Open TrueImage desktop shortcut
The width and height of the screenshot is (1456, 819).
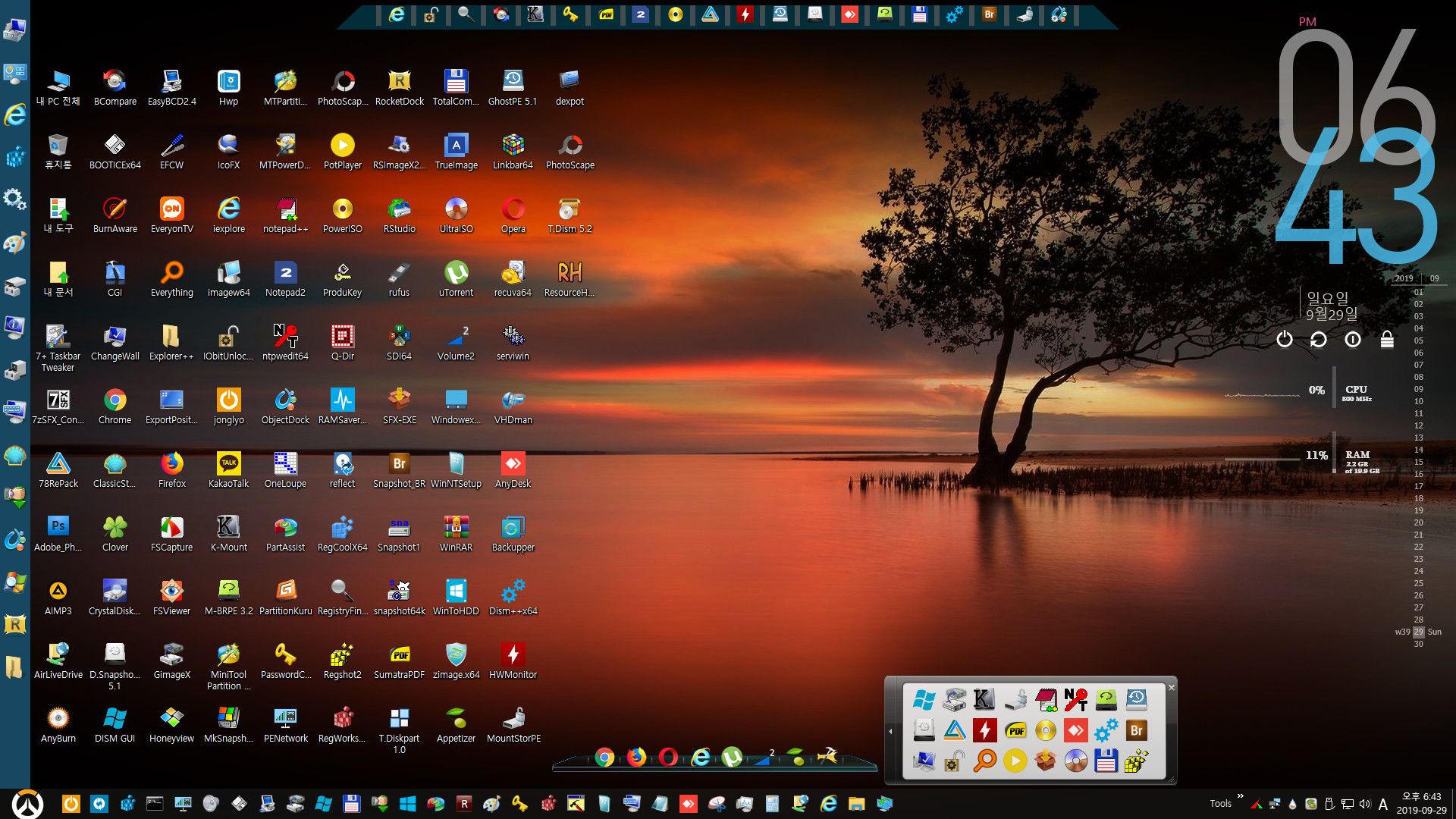[x=456, y=152]
